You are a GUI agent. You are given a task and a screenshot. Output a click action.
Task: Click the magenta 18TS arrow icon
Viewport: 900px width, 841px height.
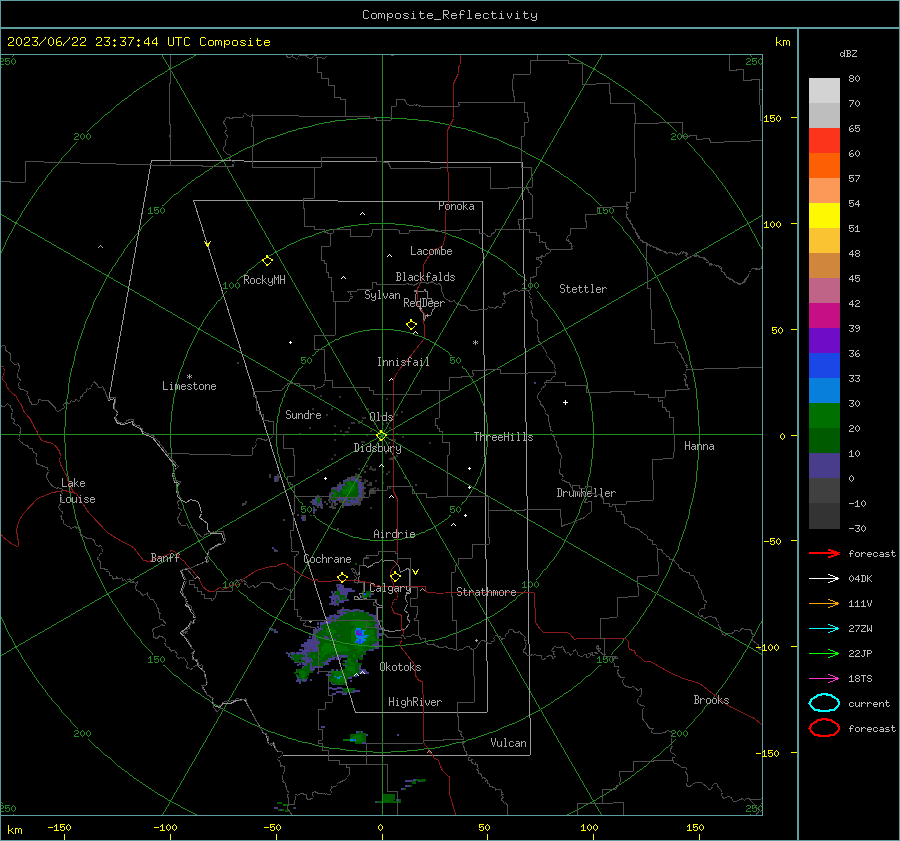click(x=824, y=679)
